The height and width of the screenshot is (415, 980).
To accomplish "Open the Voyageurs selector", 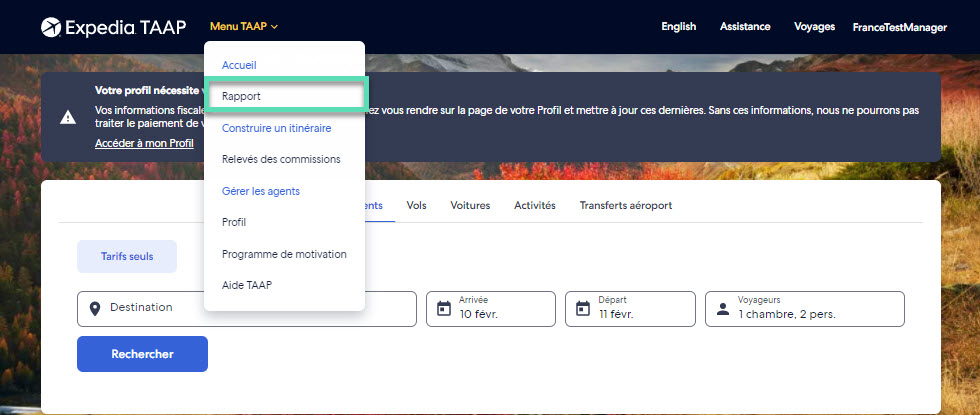I will 805,309.
